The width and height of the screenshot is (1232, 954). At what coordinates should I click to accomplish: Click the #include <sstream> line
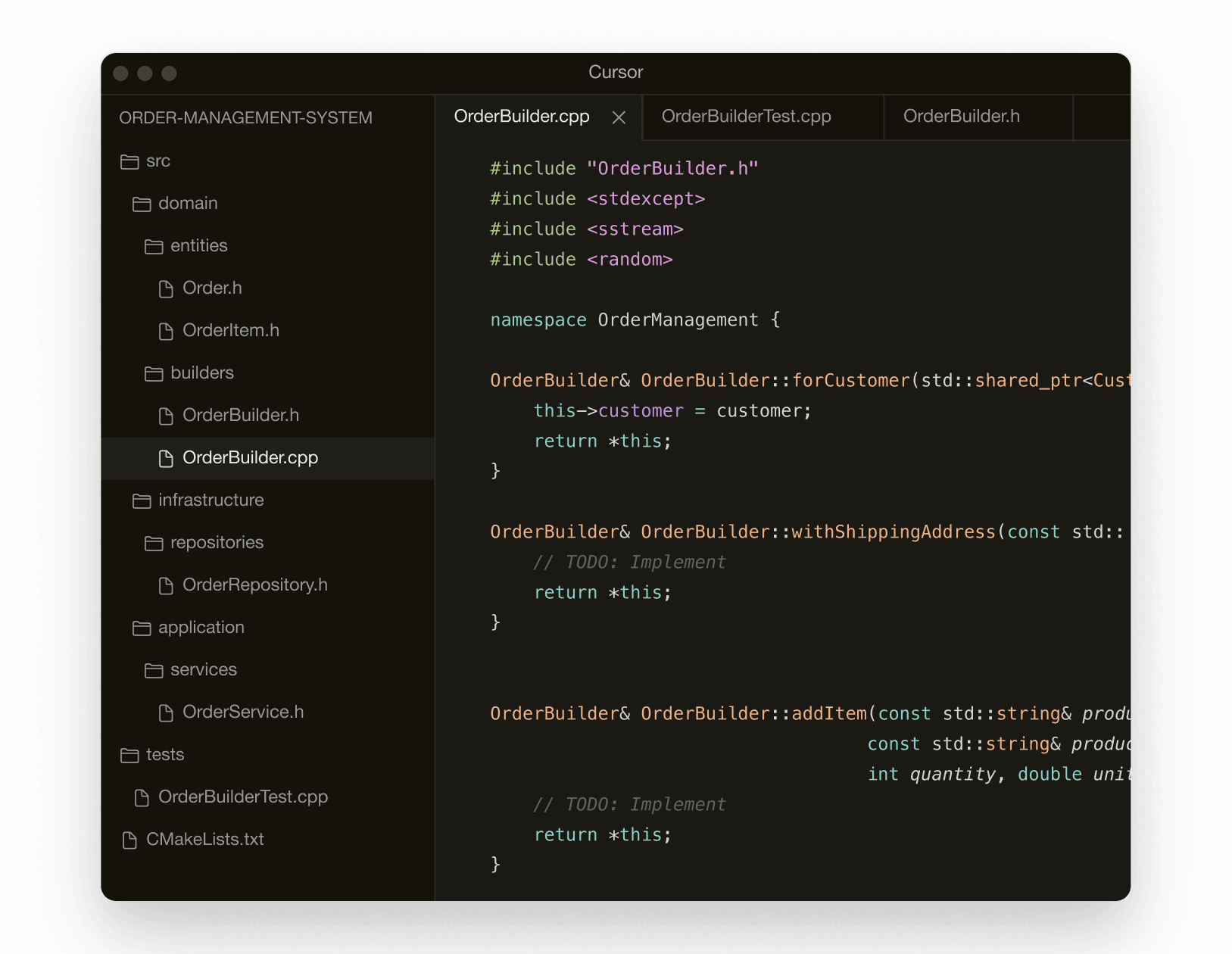pos(587,229)
